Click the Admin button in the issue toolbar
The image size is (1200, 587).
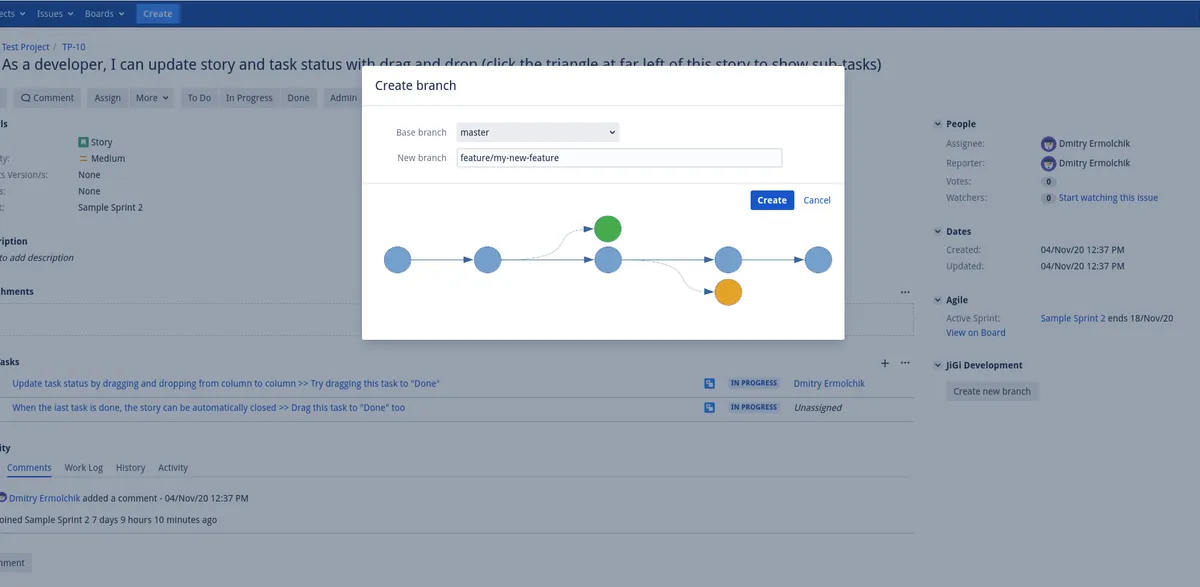point(344,98)
